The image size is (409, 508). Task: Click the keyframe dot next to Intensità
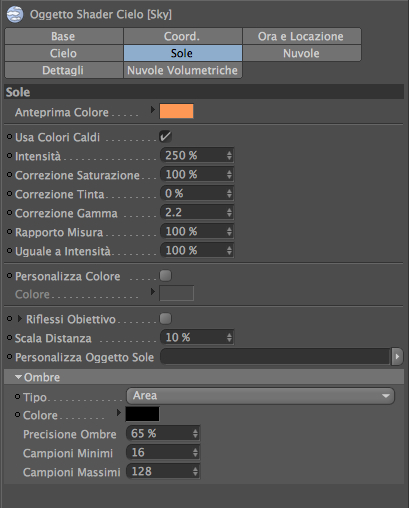click(x=10, y=156)
